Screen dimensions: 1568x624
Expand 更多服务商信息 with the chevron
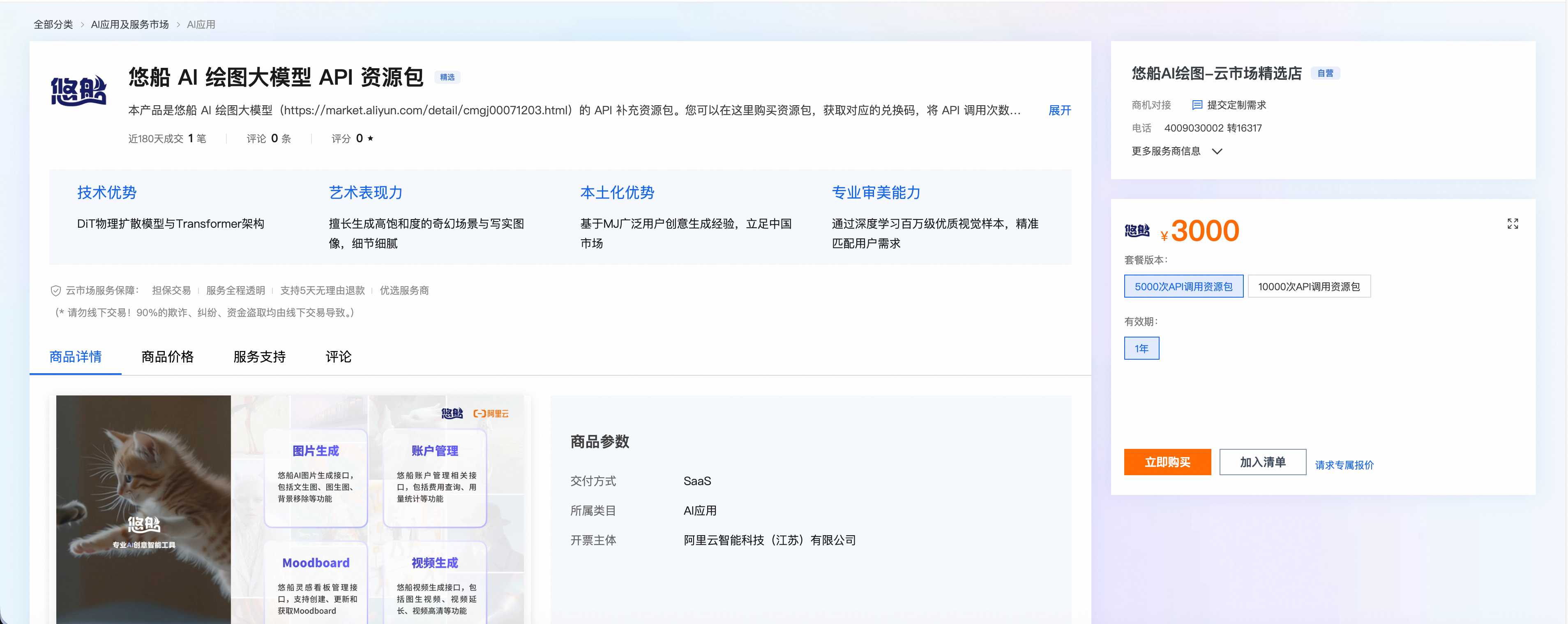pyautogui.click(x=1217, y=151)
